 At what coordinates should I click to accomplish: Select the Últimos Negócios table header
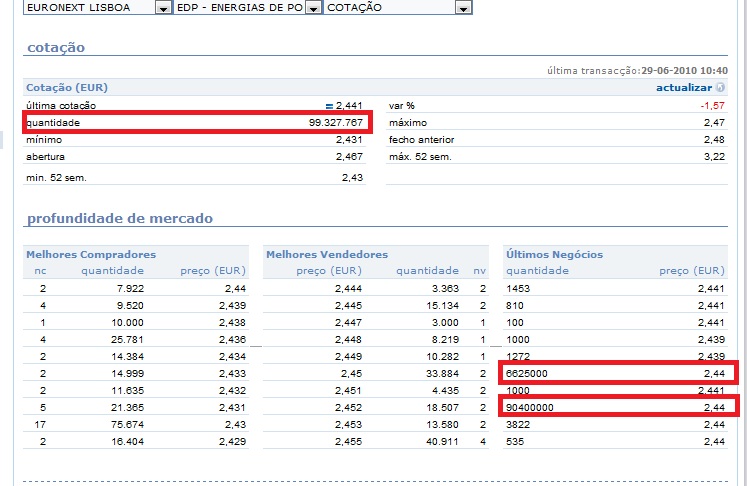point(555,255)
